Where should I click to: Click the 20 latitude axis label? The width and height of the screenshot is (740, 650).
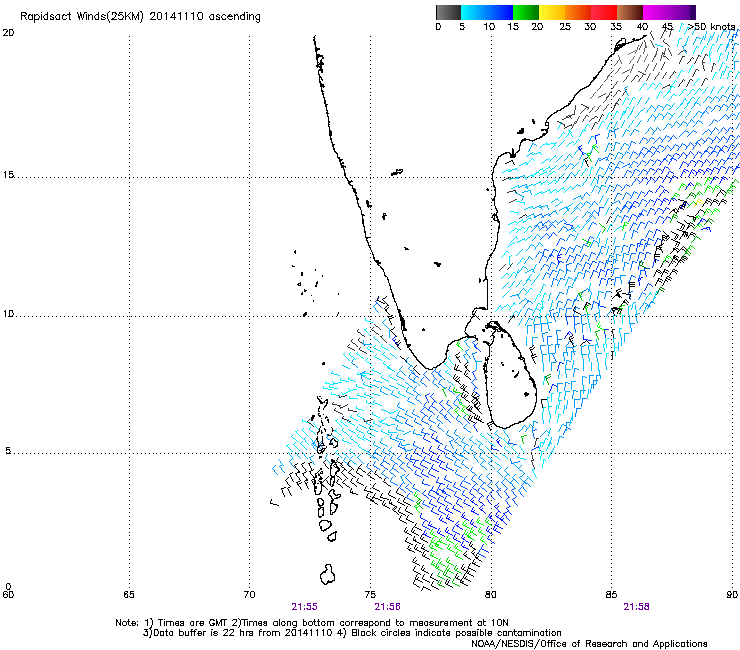[x=8, y=33]
